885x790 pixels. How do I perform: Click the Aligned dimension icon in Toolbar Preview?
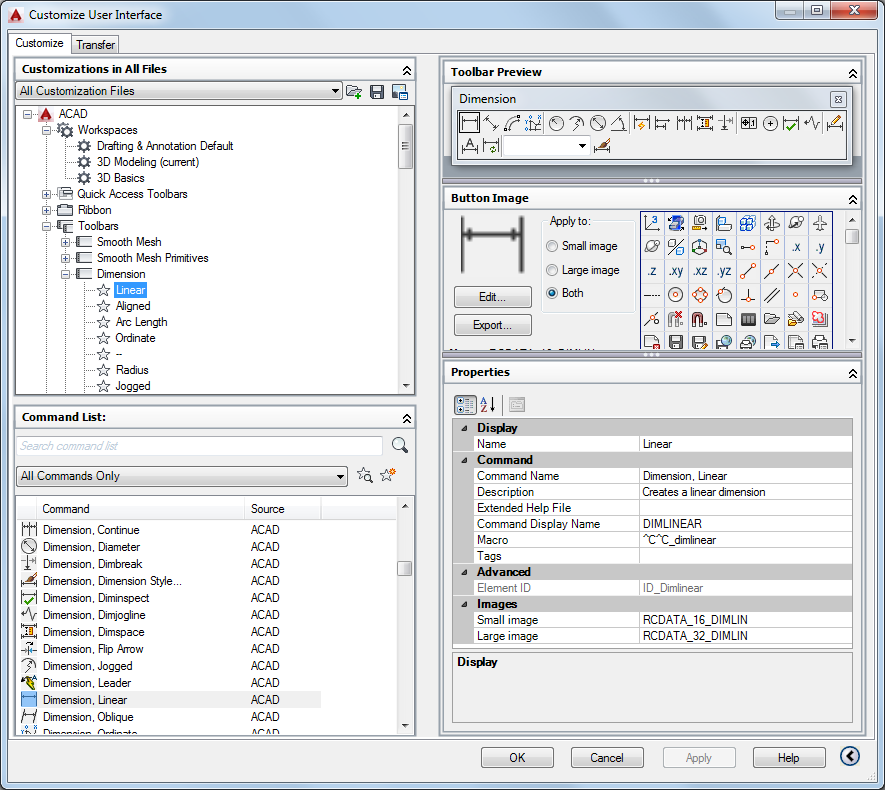click(x=490, y=122)
